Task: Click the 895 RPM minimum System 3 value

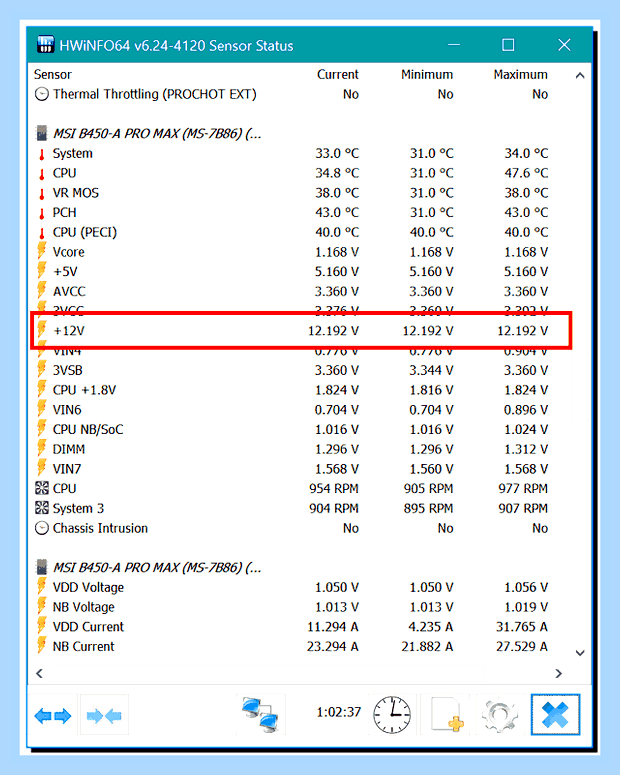Action: (x=428, y=508)
